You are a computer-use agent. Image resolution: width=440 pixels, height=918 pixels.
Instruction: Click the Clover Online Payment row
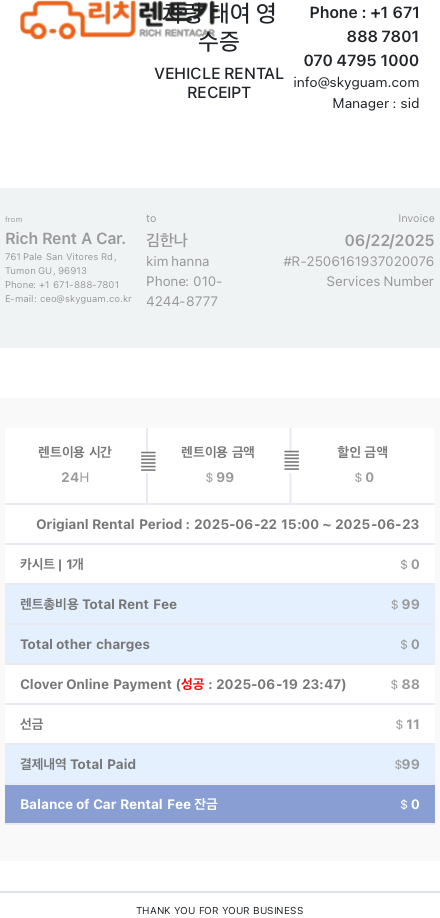point(220,684)
